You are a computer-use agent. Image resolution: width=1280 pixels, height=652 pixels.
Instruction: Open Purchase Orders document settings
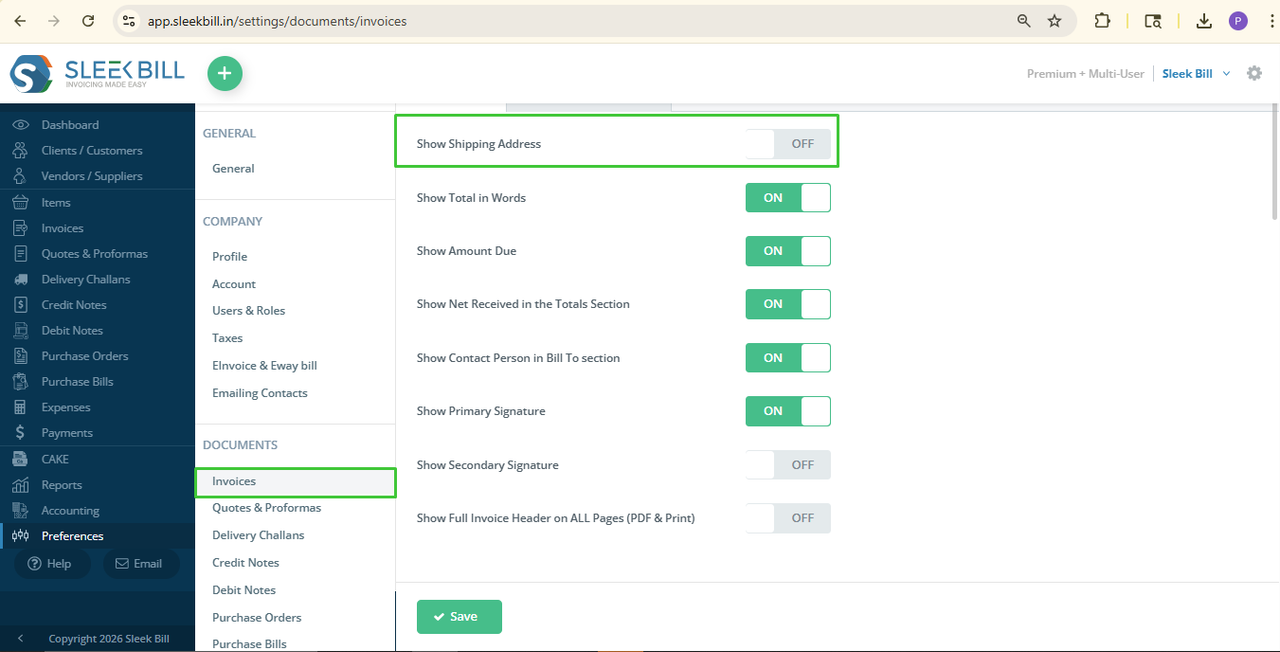(x=257, y=618)
